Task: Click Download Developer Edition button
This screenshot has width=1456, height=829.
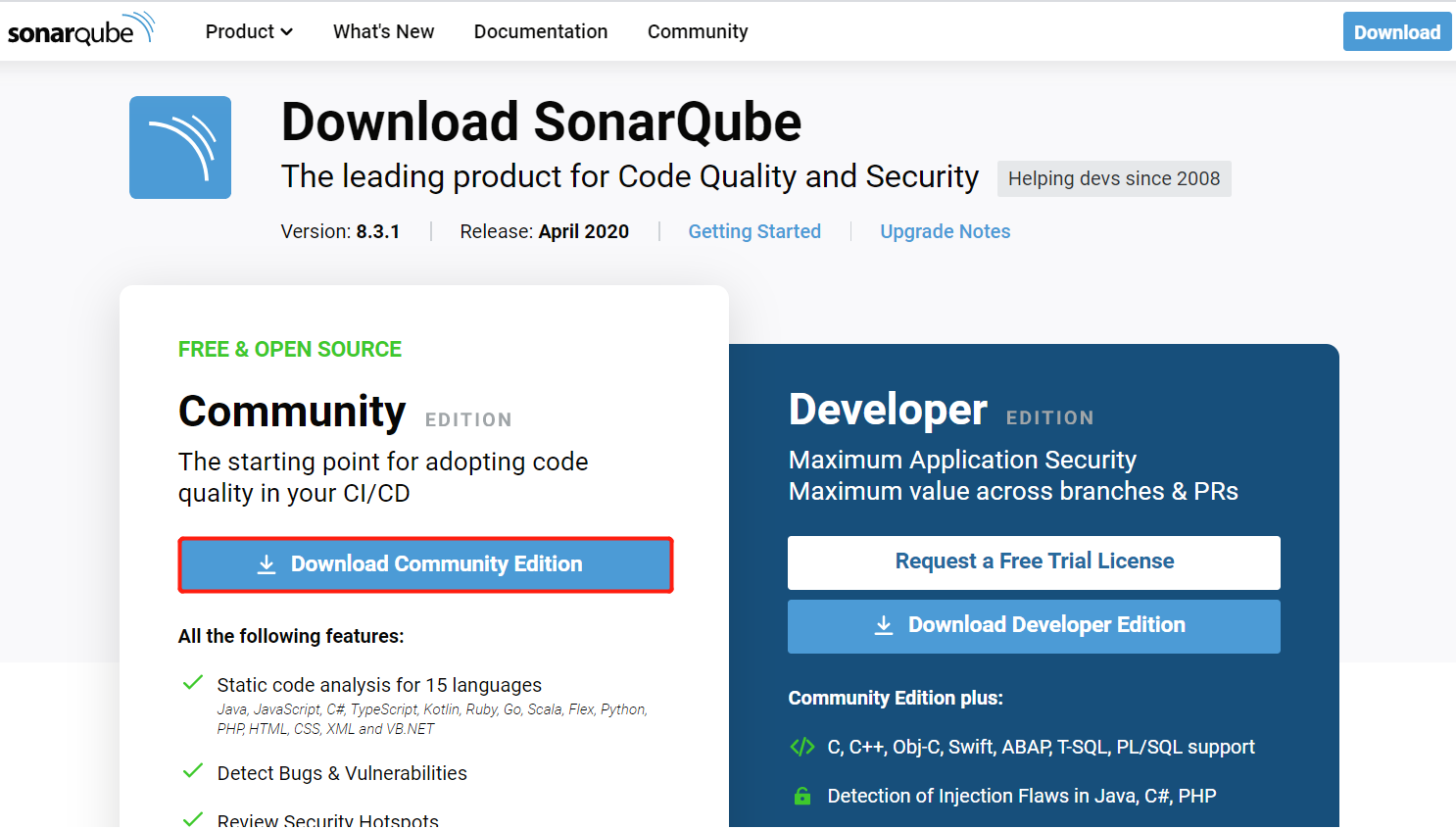Action: click(x=1034, y=626)
